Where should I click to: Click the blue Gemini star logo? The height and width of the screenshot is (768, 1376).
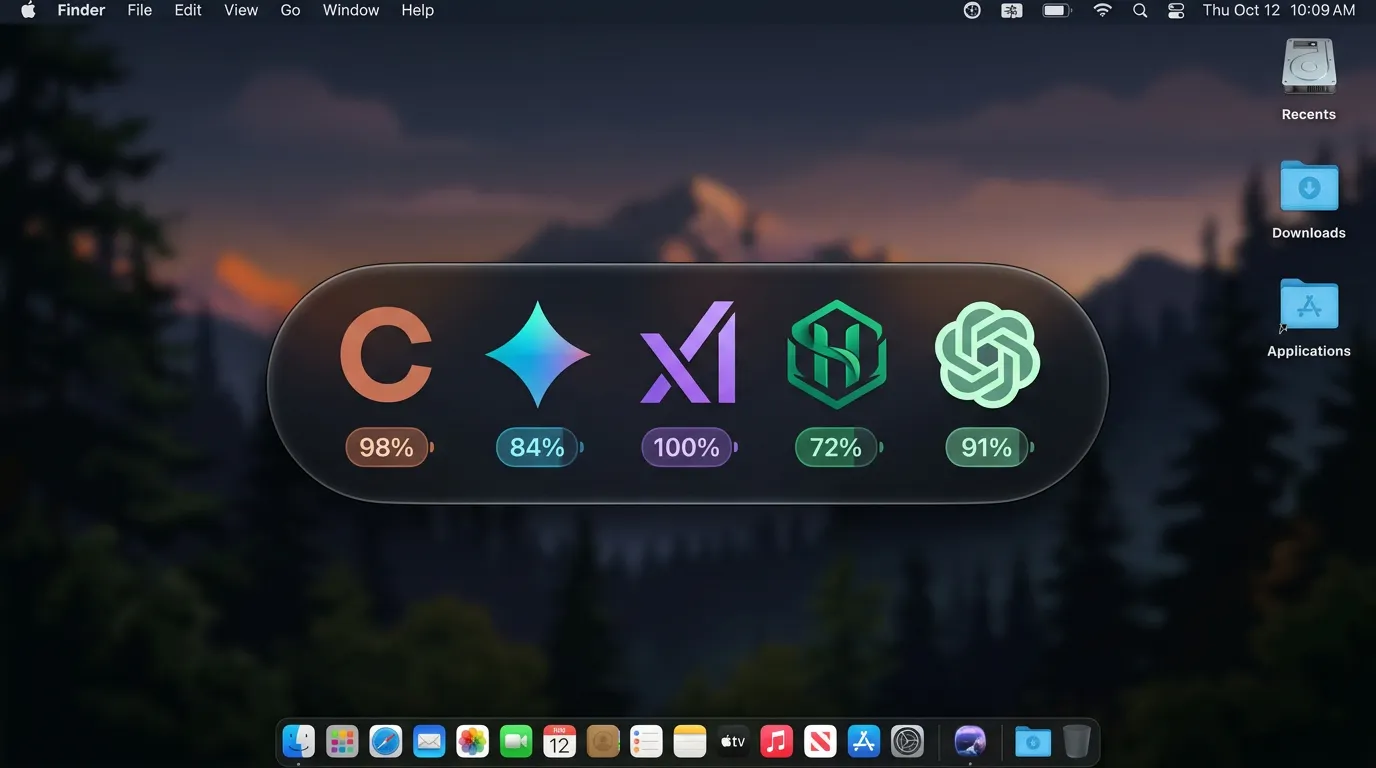pos(538,354)
